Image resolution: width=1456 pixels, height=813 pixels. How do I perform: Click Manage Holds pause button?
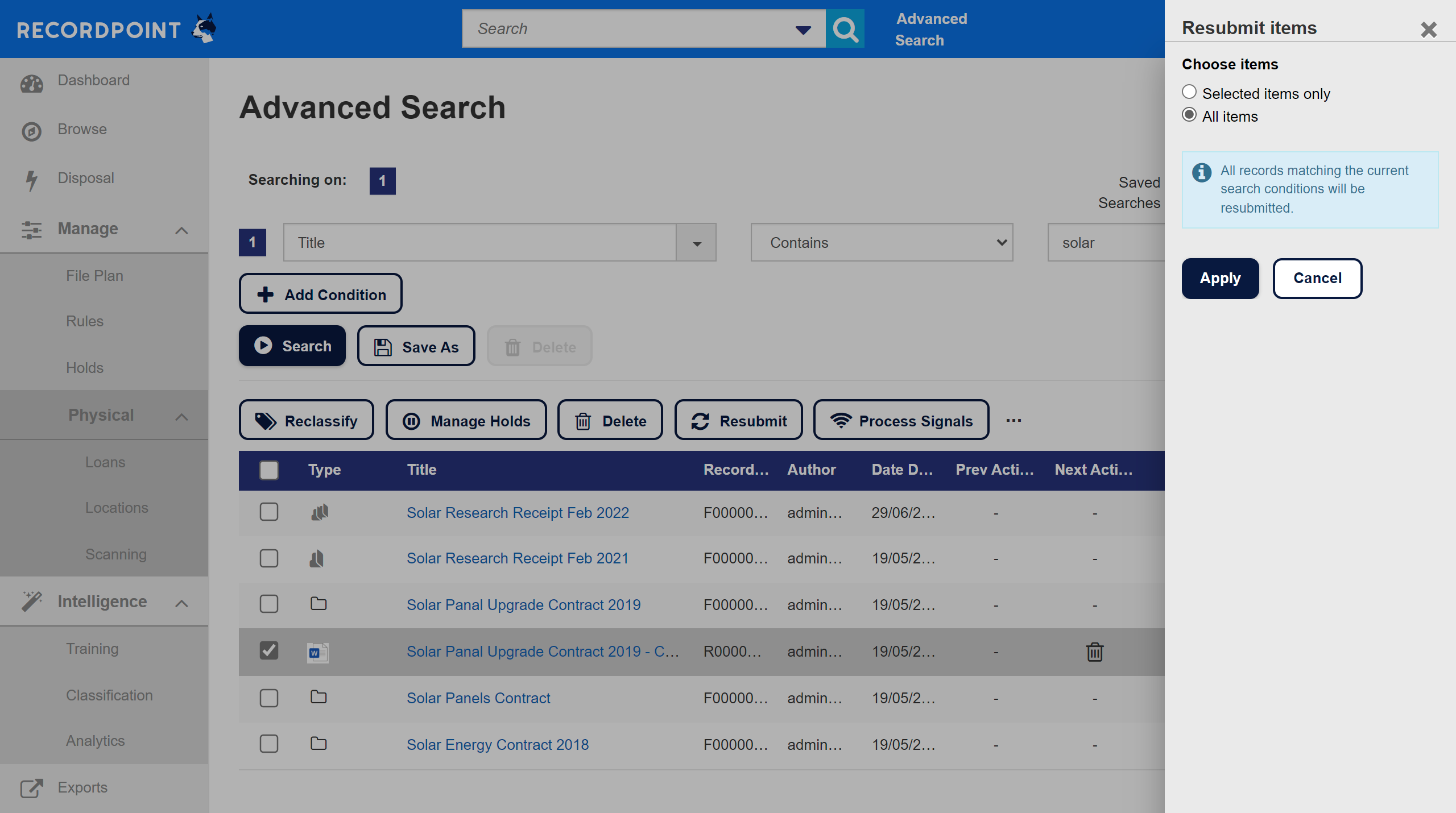pos(466,420)
